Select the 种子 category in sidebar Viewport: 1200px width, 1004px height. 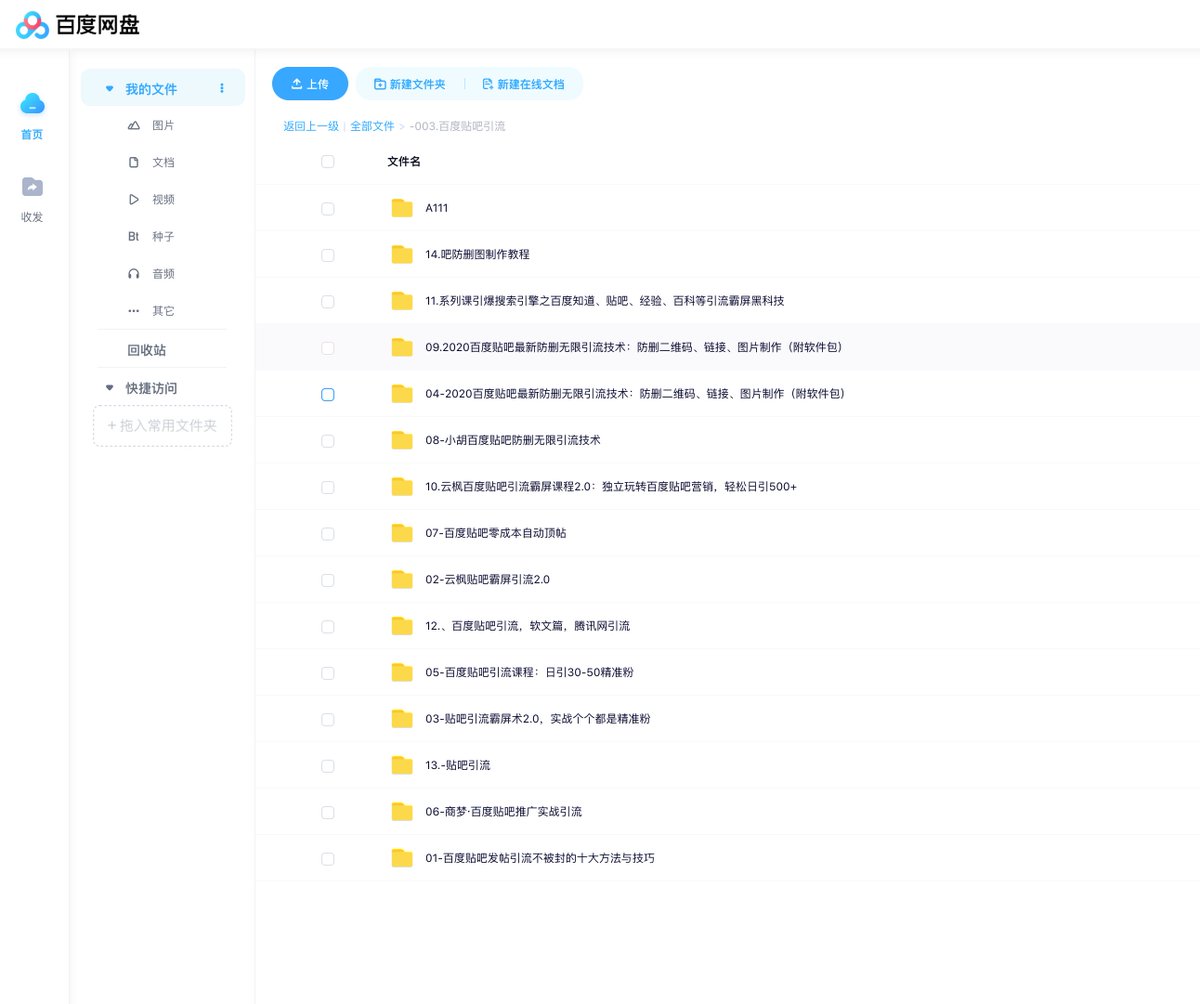tap(163, 236)
